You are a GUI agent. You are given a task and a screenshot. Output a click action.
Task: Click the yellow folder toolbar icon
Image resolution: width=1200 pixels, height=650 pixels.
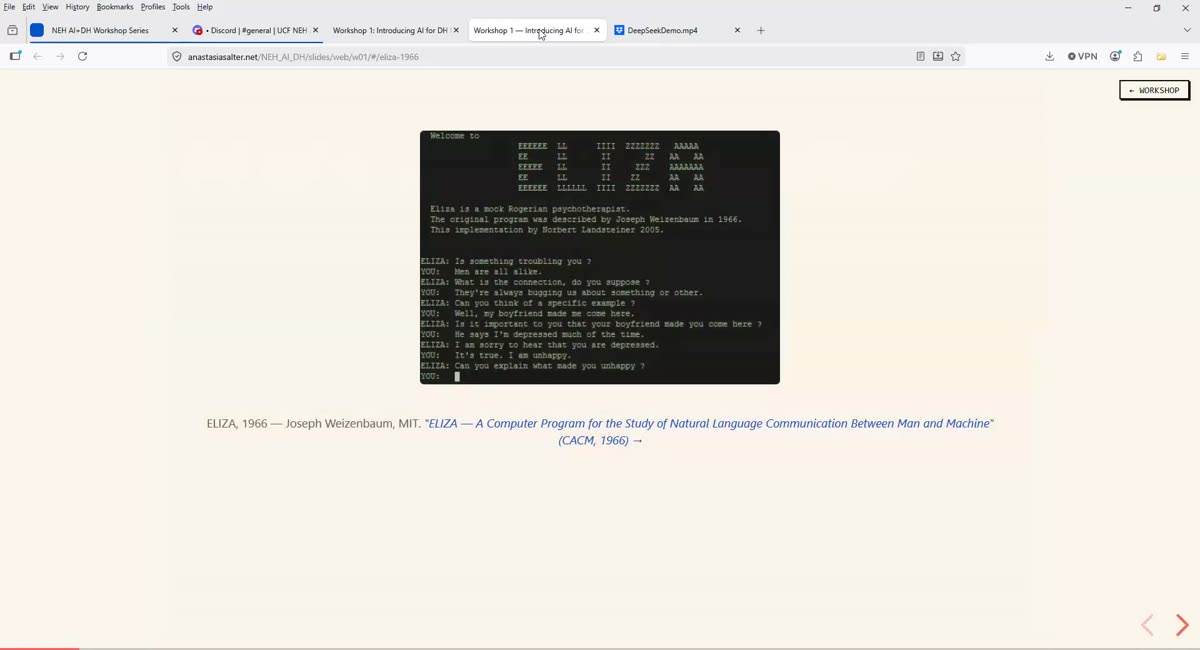click(1161, 56)
